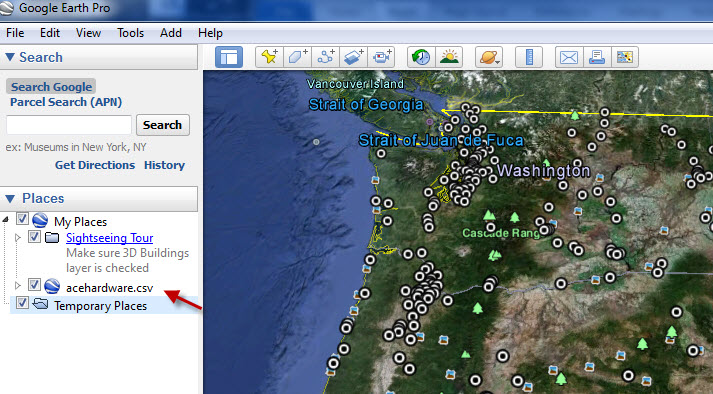
Task: Toggle the sidebar panel button
Action: coord(229,57)
